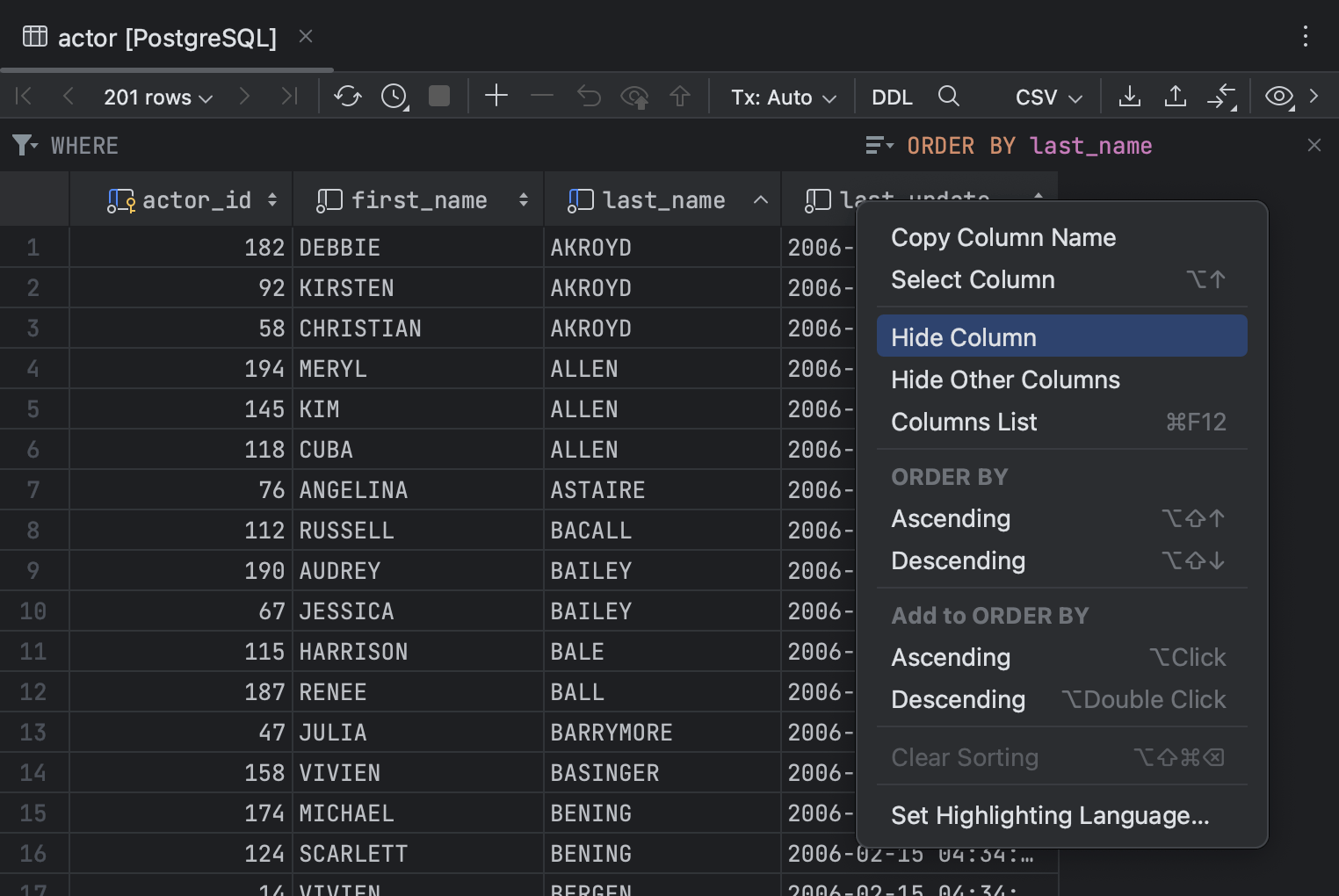Open the compare data icon
This screenshot has height=896, width=1339.
click(1222, 97)
